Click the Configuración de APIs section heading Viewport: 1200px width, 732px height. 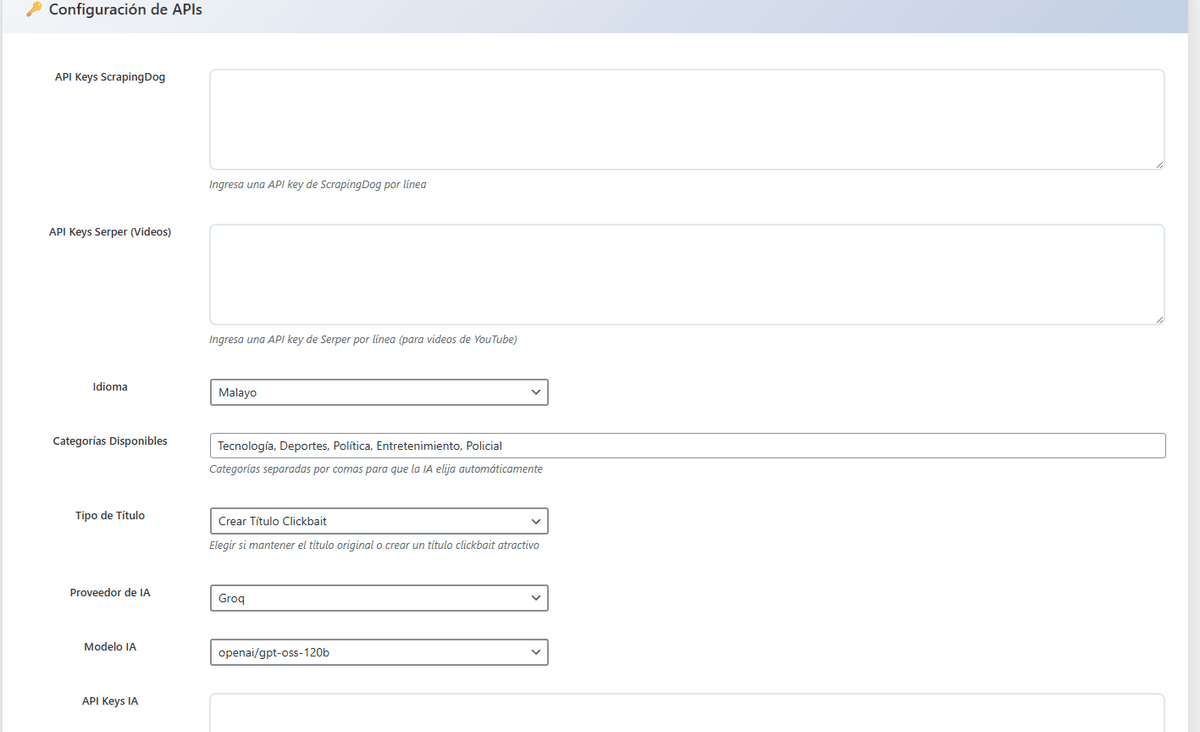click(x=125, y=10)
